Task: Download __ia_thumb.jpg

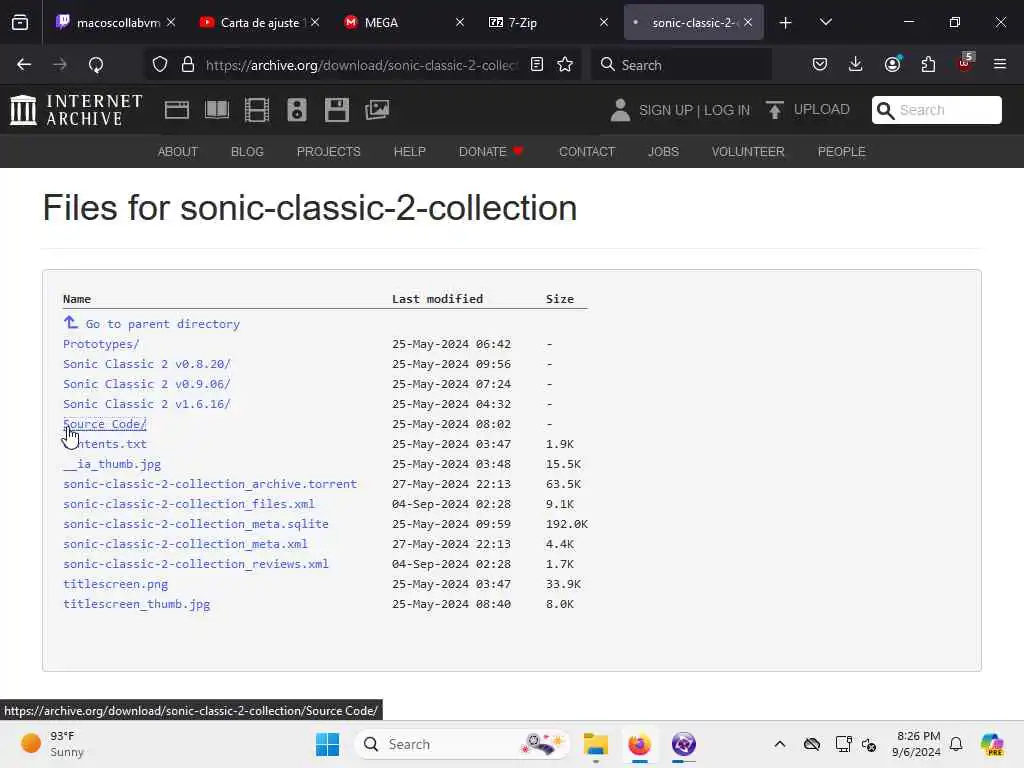Action: [x=112, y=464]
